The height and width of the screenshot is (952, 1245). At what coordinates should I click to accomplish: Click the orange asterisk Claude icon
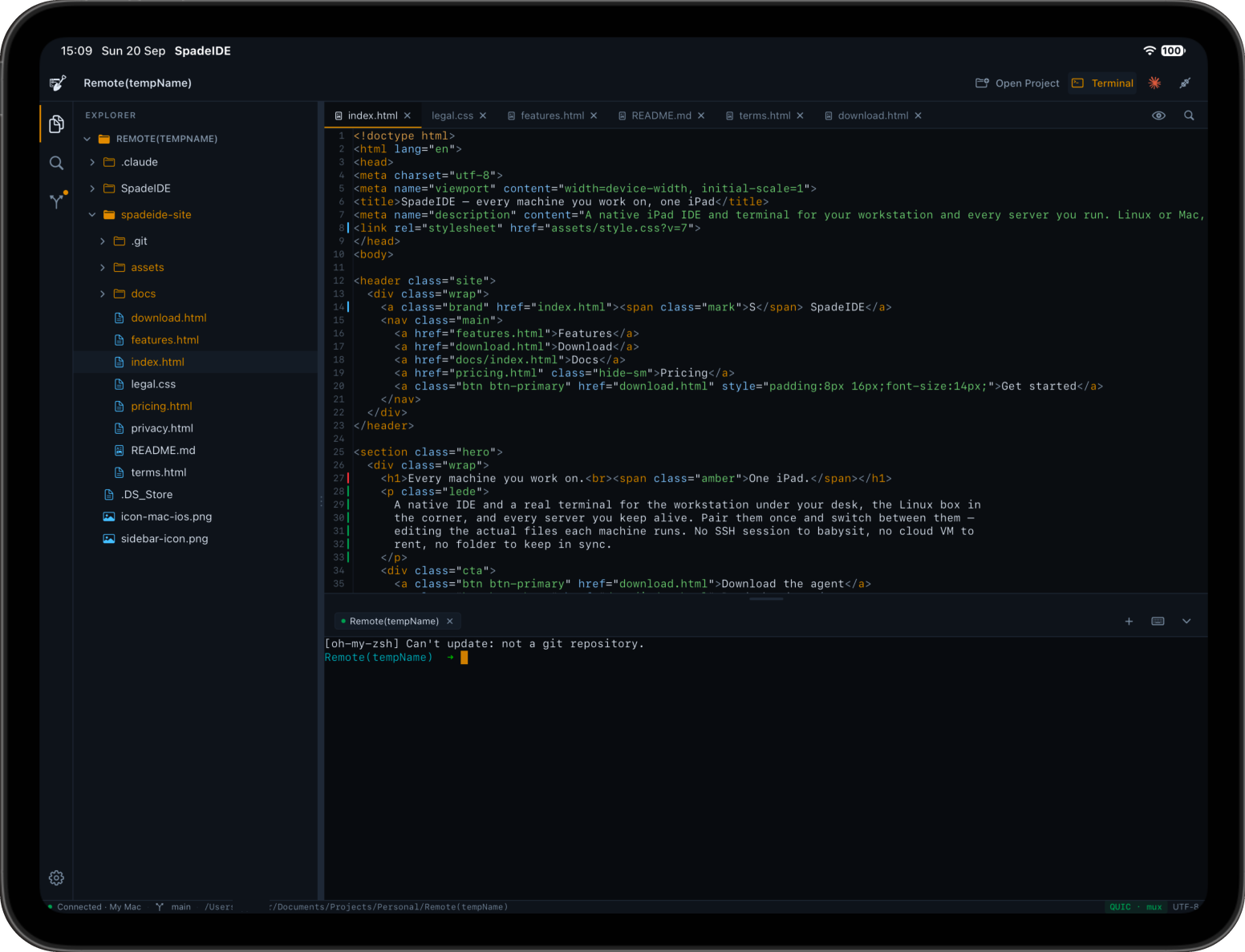[1155, 83]
